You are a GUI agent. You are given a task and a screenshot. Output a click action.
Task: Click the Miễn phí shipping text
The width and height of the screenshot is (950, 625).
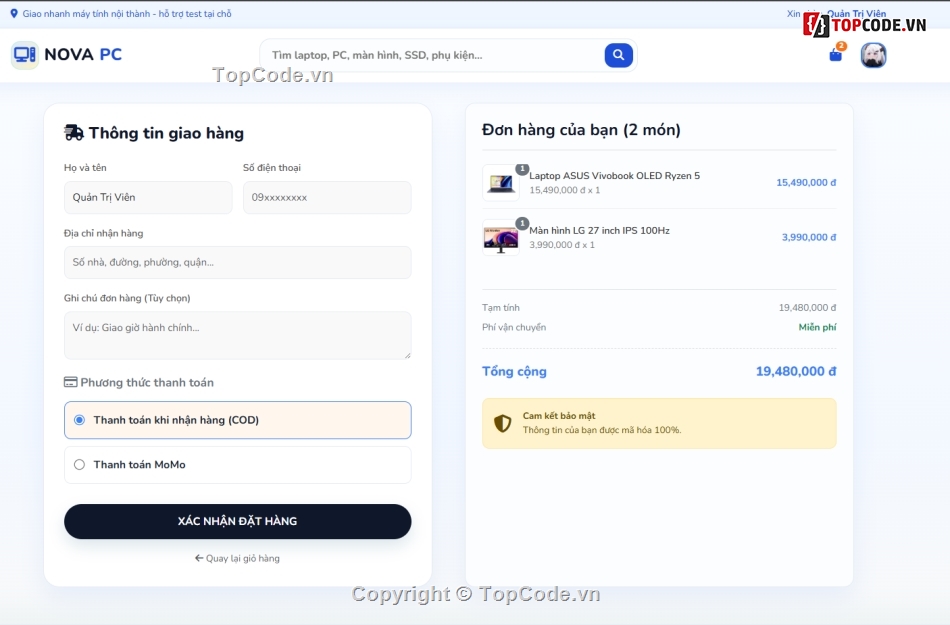[817, 327]
